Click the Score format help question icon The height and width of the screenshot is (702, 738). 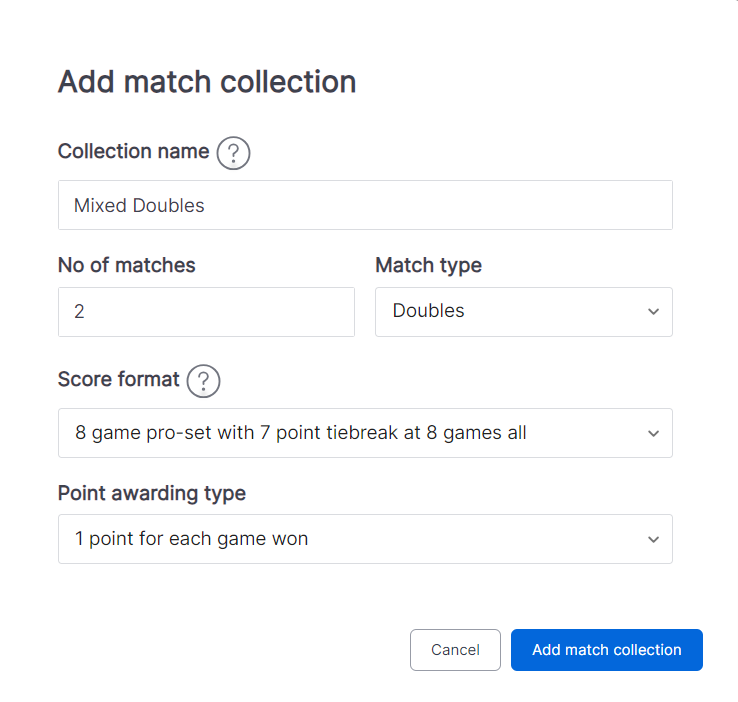[203, 381]
